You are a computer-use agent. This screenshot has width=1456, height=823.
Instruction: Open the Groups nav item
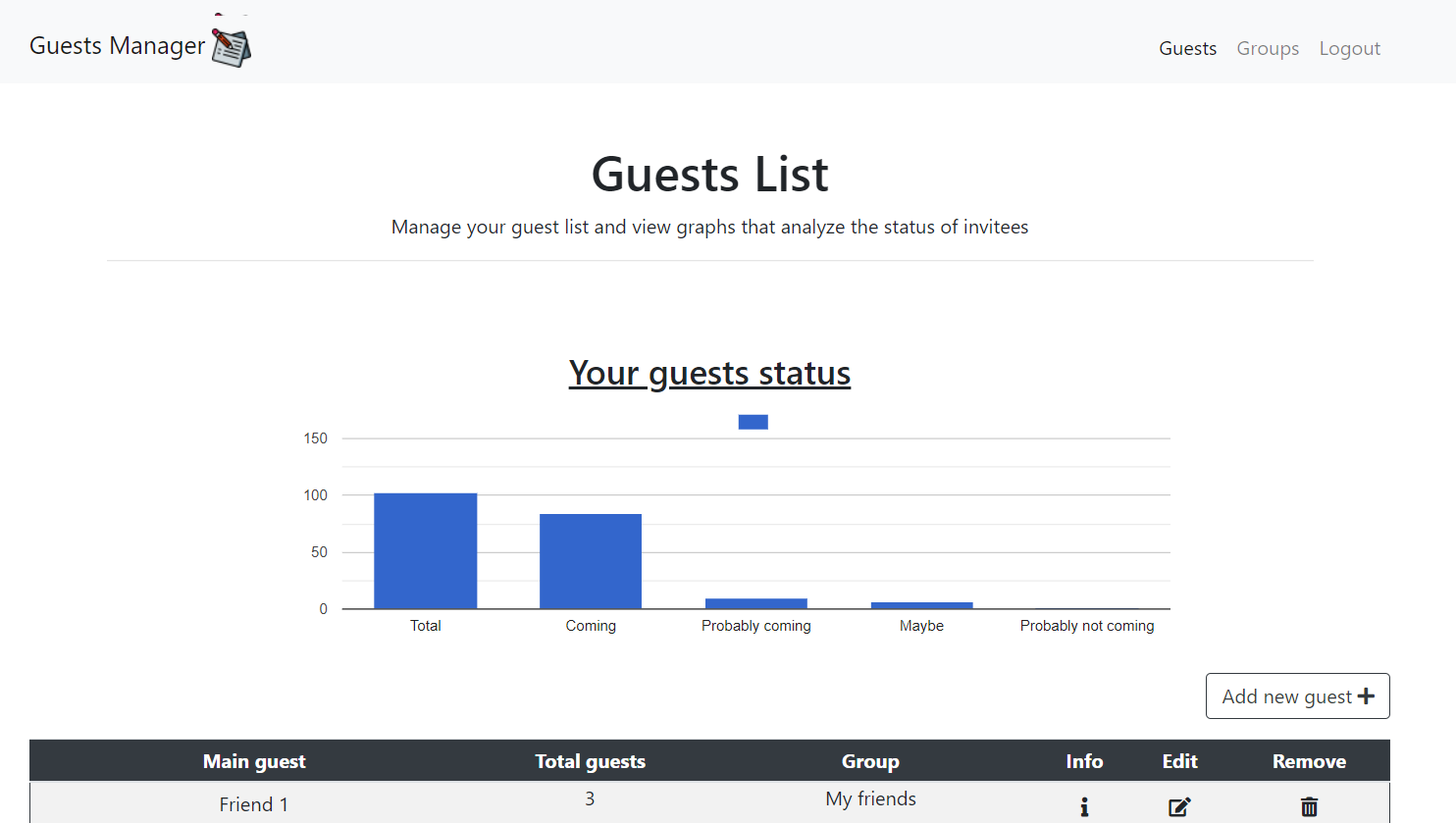click(x=1268, y=48)
